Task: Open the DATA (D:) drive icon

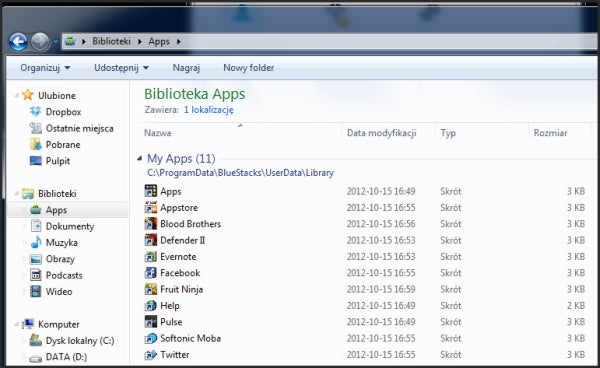Action: point(36,358)
